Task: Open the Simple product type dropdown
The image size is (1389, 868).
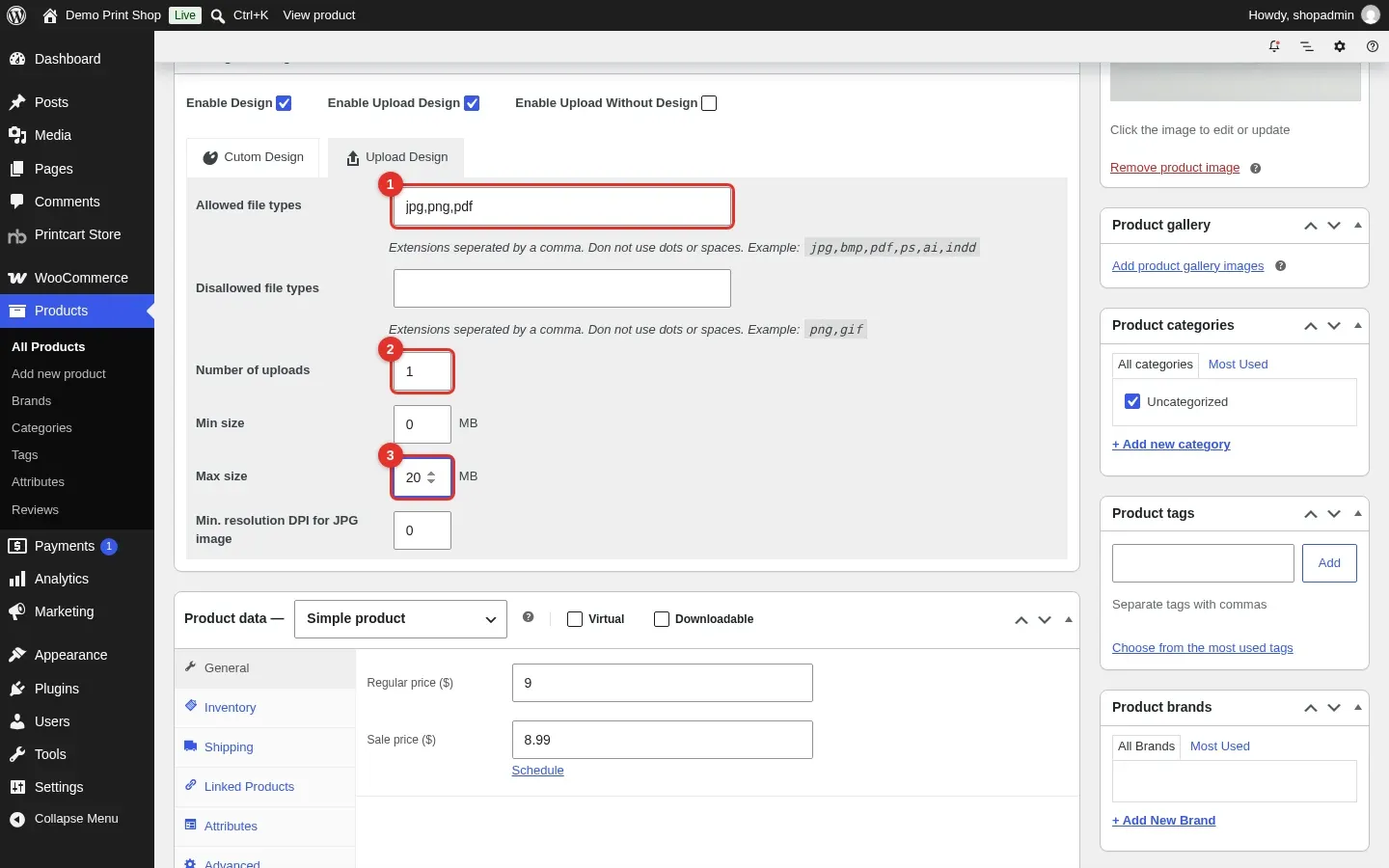Action: coord(400,619)
